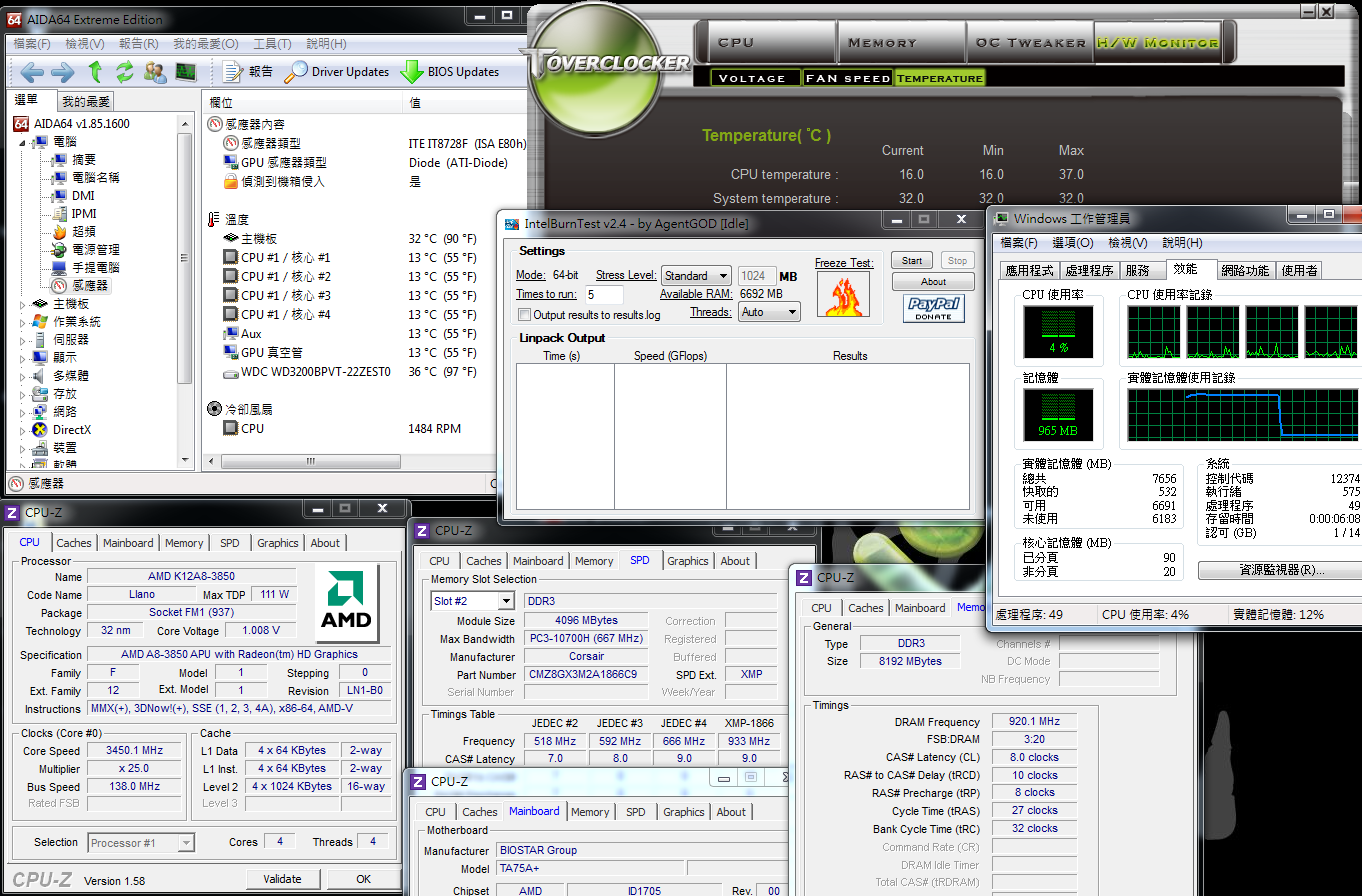1362x896 pixels.
Task: Select 電源管理 in the AIDA64 tree
Action: (x=85, y=250)
